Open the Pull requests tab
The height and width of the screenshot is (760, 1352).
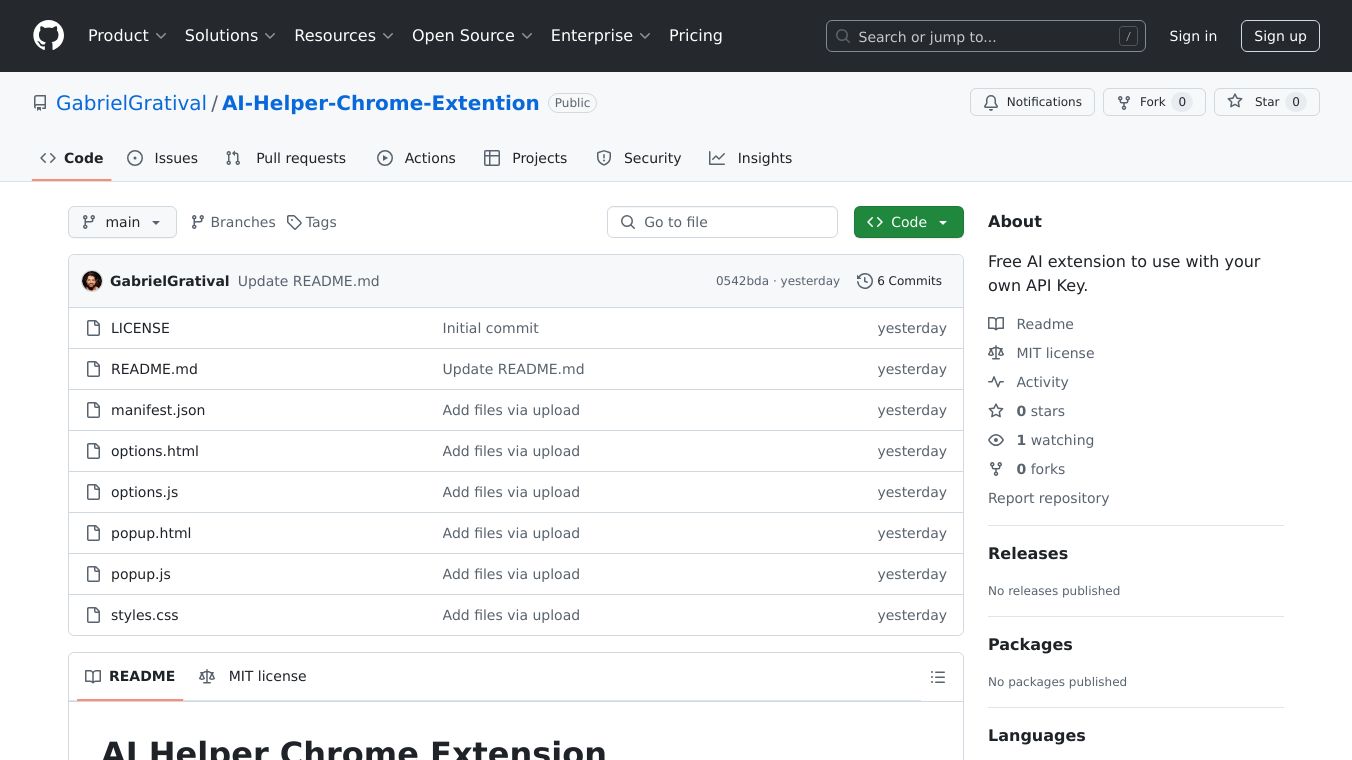pos(286,158)
